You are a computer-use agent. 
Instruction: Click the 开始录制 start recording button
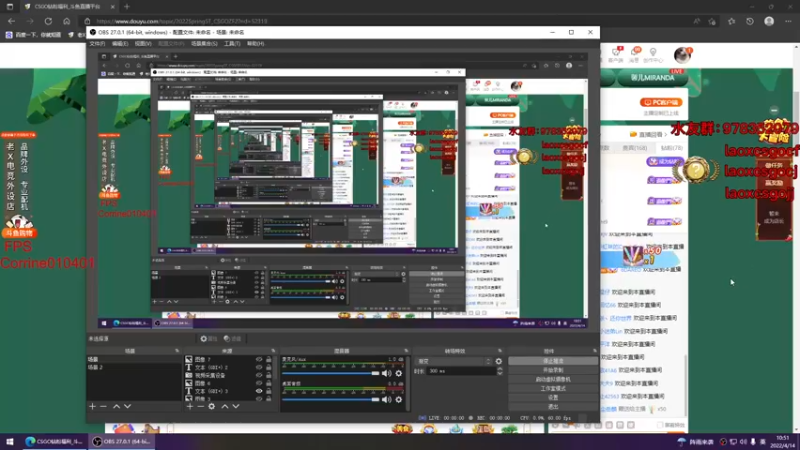553,370
